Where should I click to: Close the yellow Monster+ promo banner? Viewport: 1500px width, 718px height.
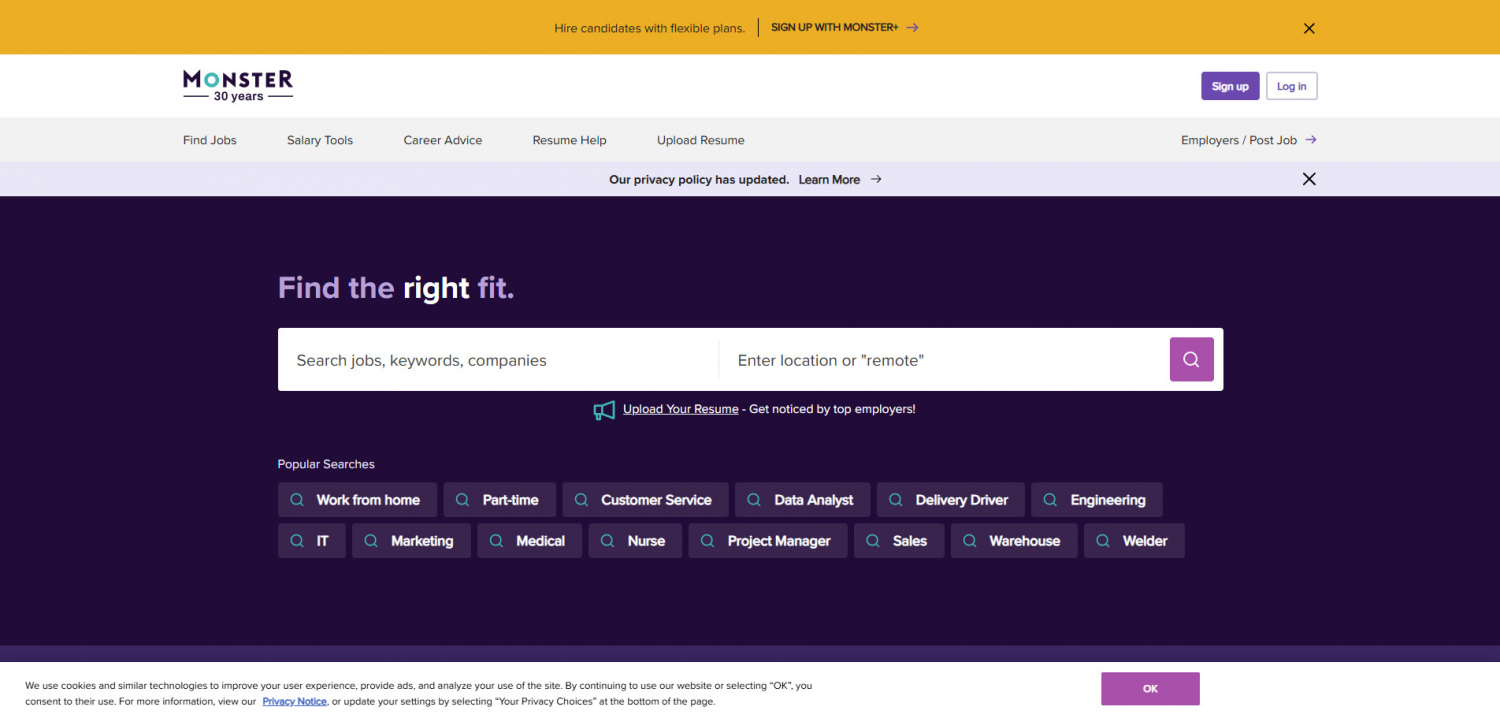tap(1309, 28)
